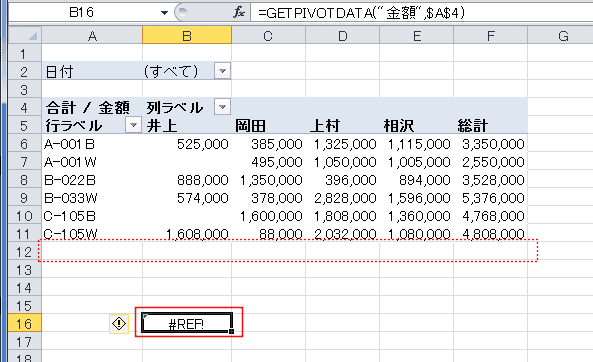This screenshot has width=593, height=362.
Task: Open the 日付 filter dropdown
Action: pos(222,71)
